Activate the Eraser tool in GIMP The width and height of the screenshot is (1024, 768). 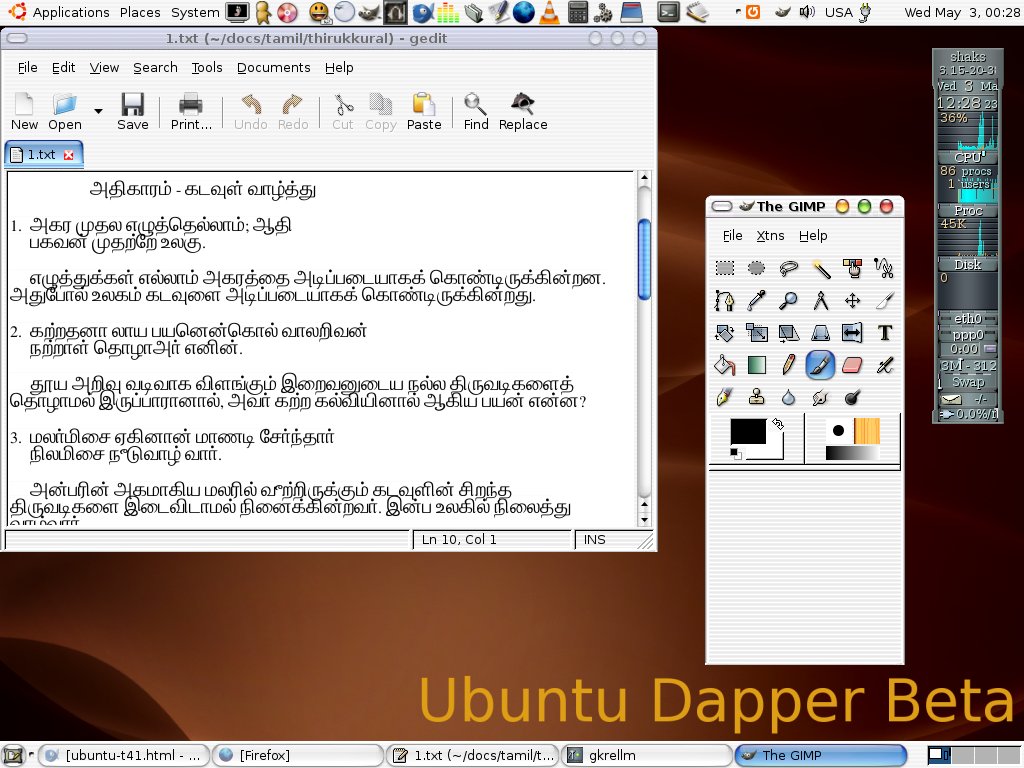click(852, 365)
